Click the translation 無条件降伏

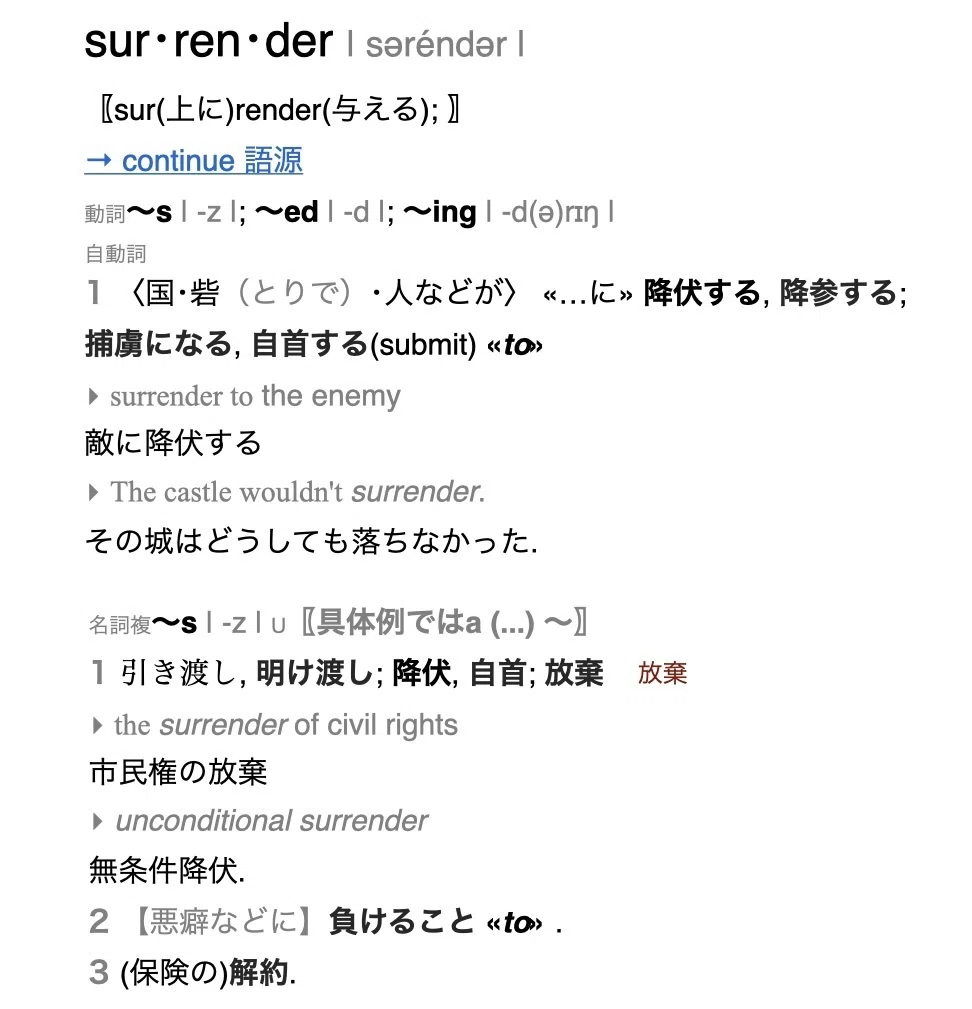167,869
